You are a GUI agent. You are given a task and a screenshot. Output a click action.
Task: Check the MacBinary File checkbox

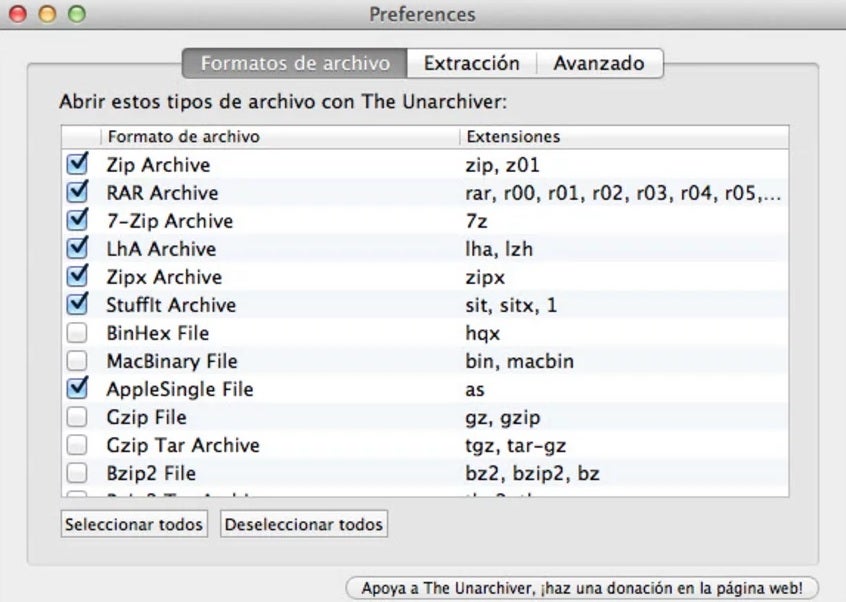click(x=77, y=361)
